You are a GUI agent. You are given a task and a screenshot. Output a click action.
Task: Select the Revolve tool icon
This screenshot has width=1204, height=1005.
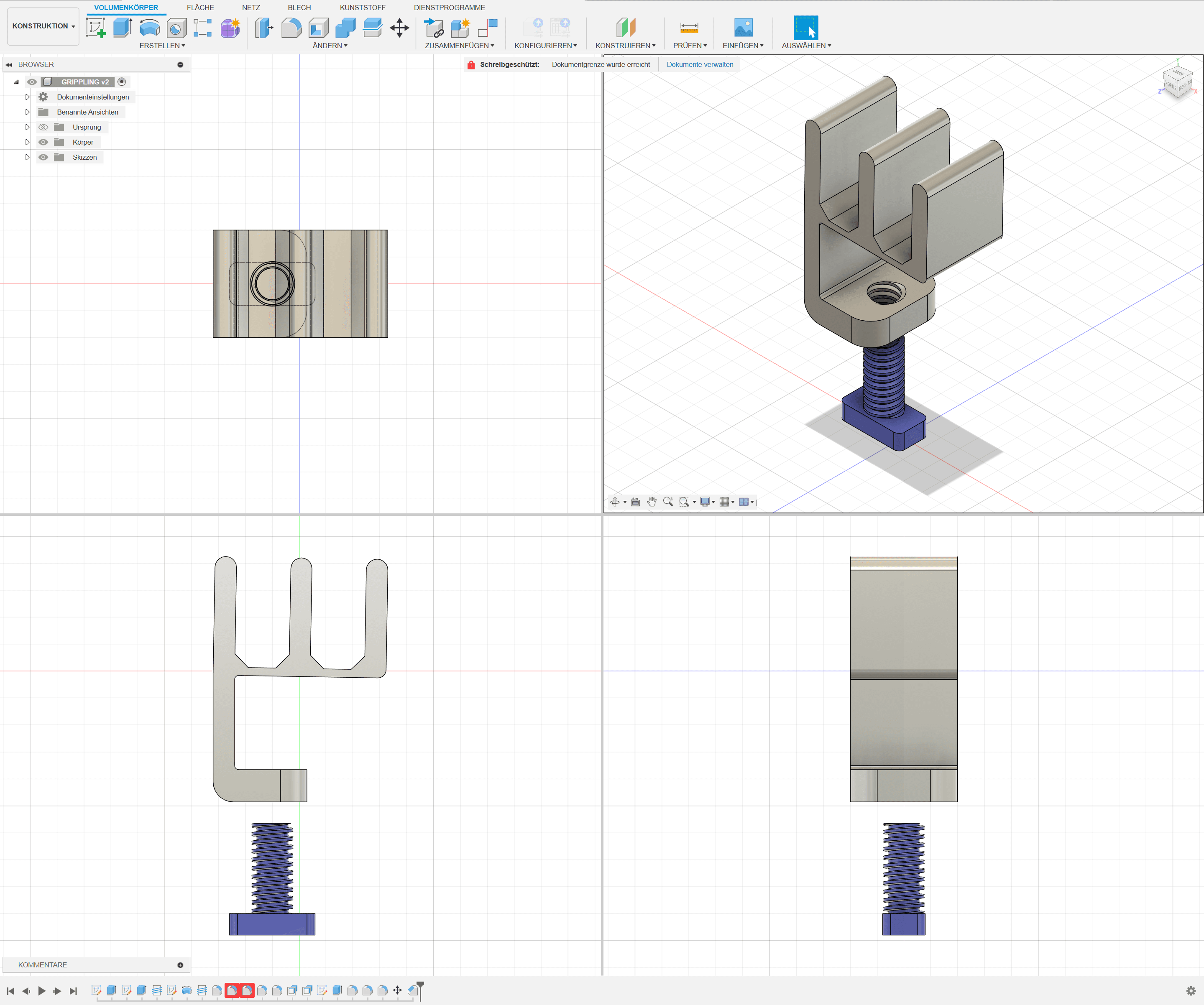[x=150, y=27]
